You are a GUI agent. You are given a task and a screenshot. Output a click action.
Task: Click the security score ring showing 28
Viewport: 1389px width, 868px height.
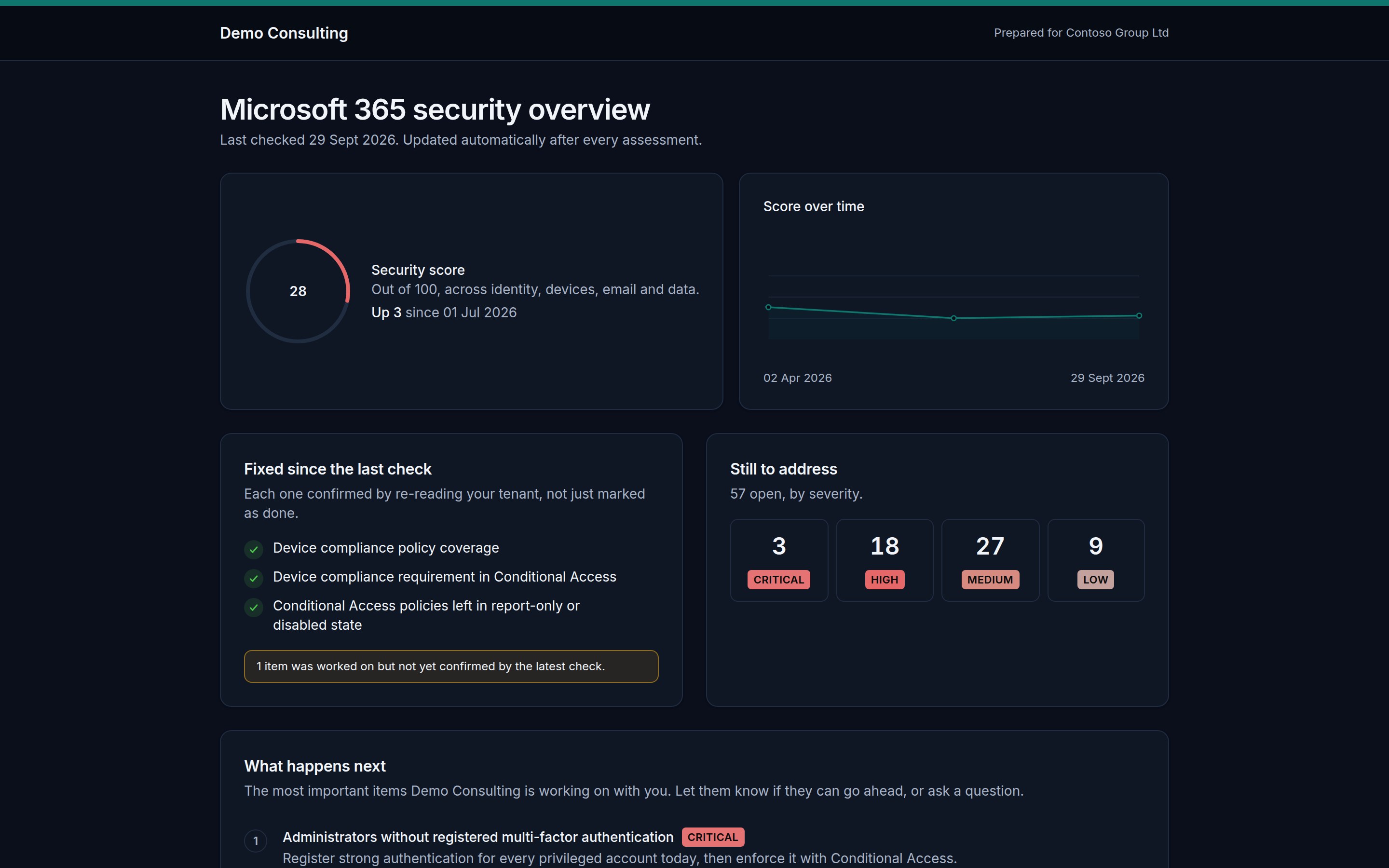tap(298, 291)
